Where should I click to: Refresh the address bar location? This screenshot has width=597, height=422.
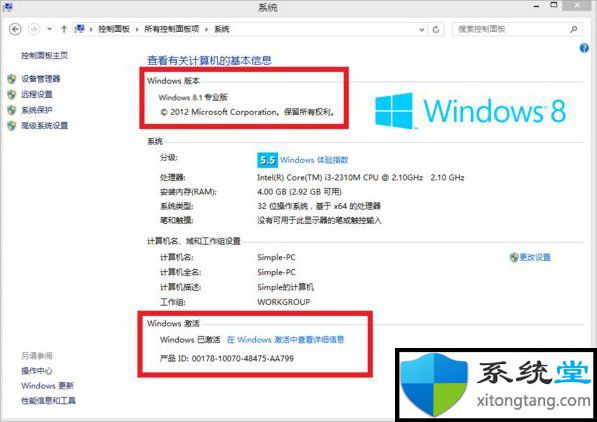click(436, 29)
